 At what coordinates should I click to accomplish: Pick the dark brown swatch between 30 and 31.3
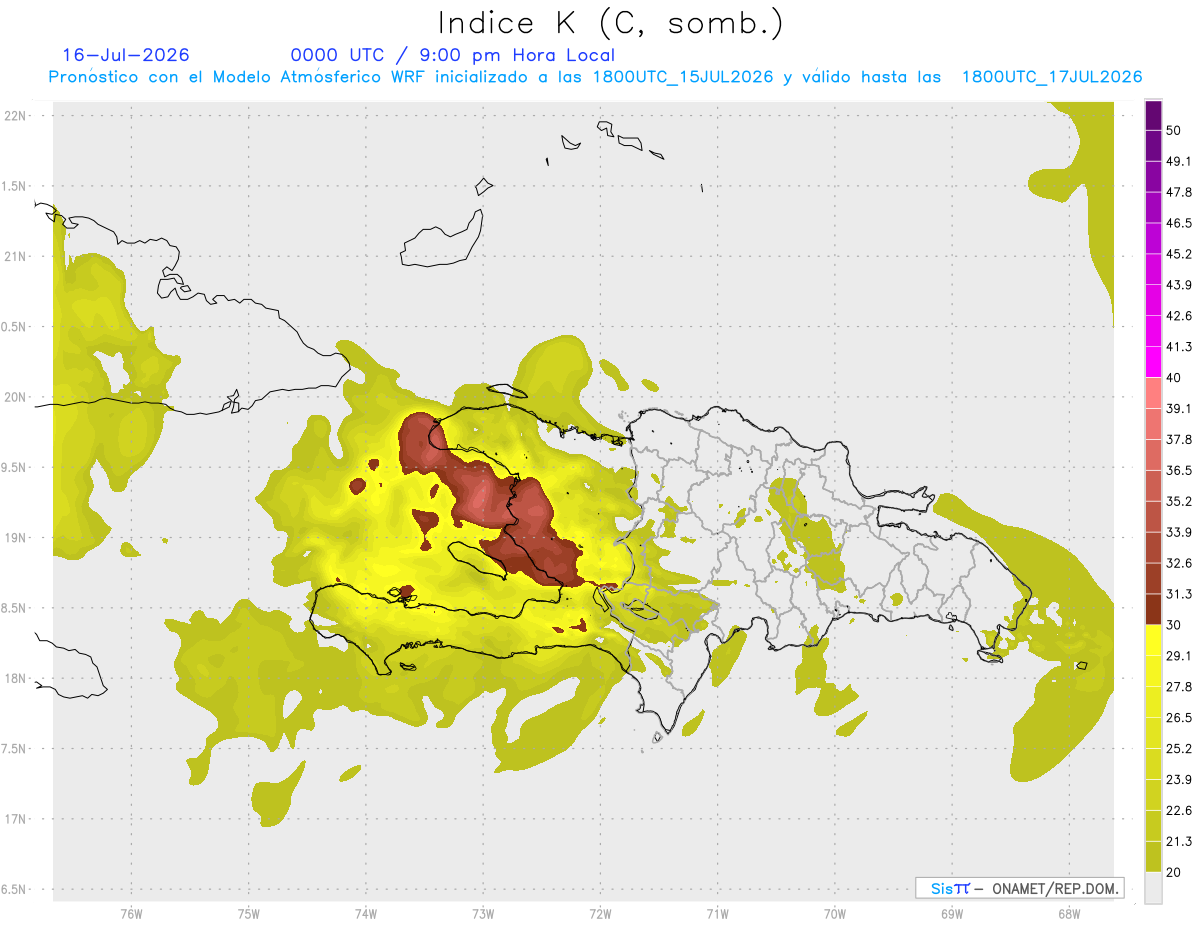(1153, 609)
